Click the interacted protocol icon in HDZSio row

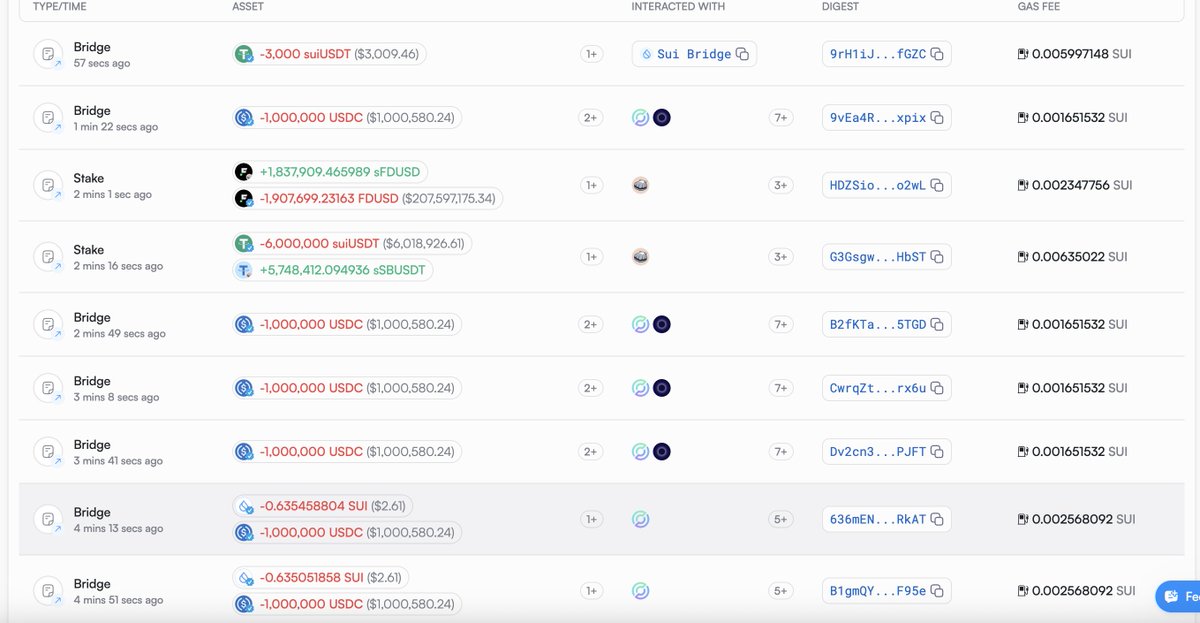click(x=641, y=185)
